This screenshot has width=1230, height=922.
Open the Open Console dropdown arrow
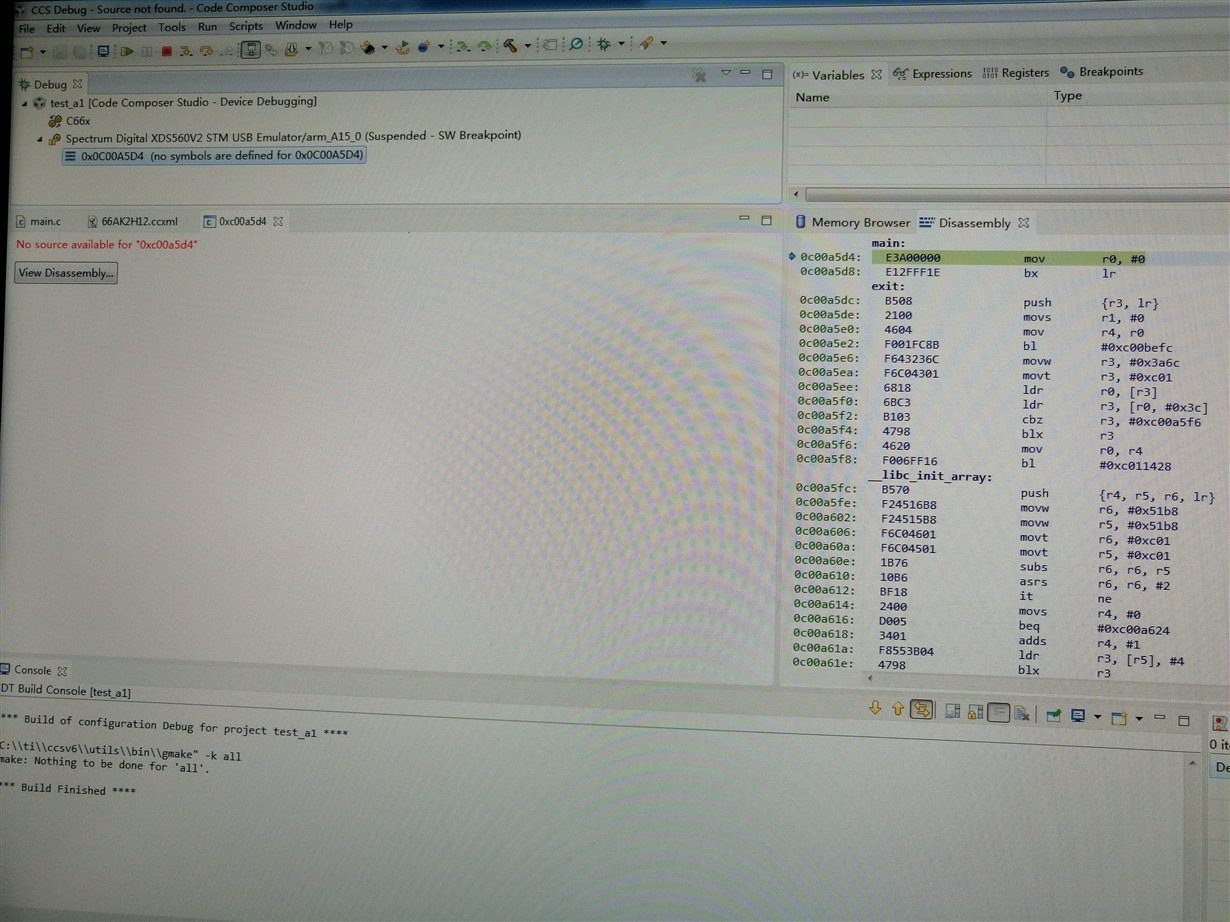tap(1139, 718)
